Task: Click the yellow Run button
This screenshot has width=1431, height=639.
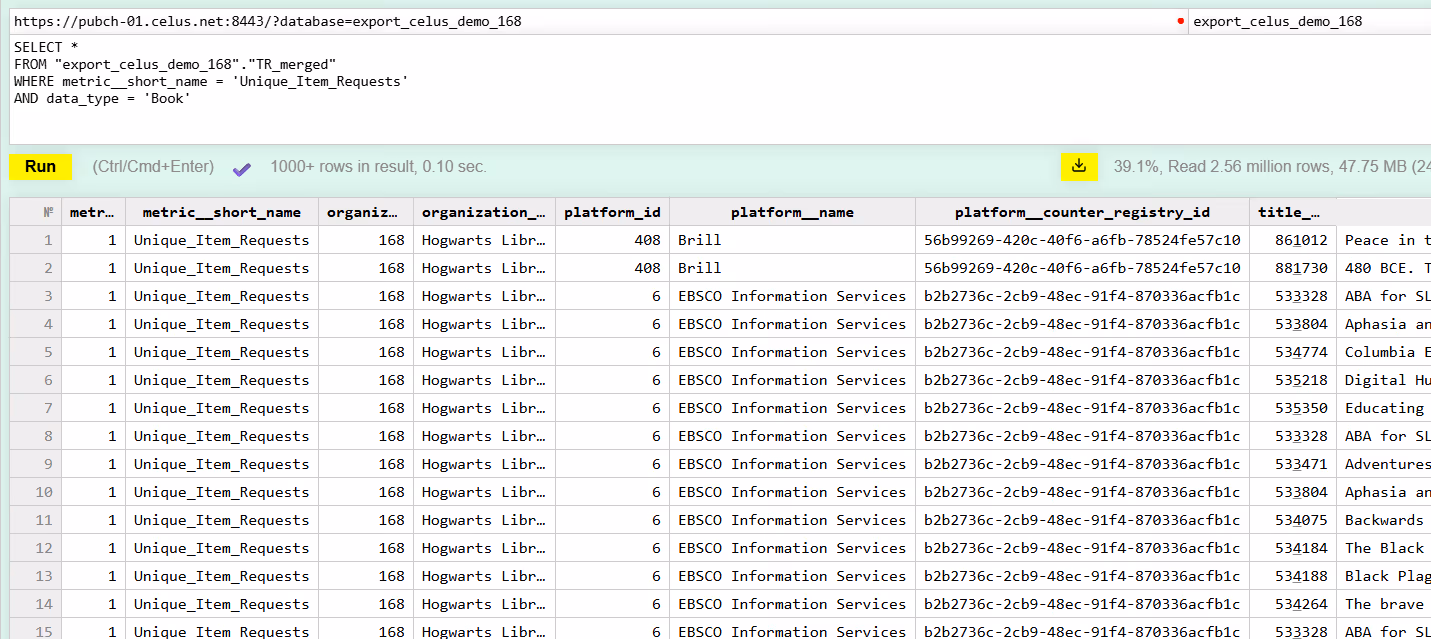Action: pyautogui.click(x=40, y=167)
